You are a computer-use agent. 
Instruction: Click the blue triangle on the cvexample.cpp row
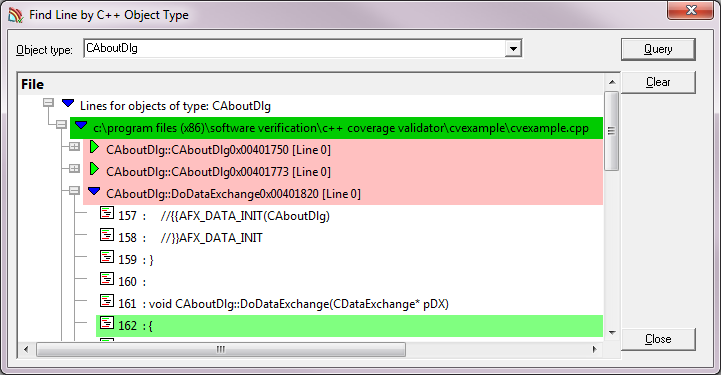pos(81,125)
